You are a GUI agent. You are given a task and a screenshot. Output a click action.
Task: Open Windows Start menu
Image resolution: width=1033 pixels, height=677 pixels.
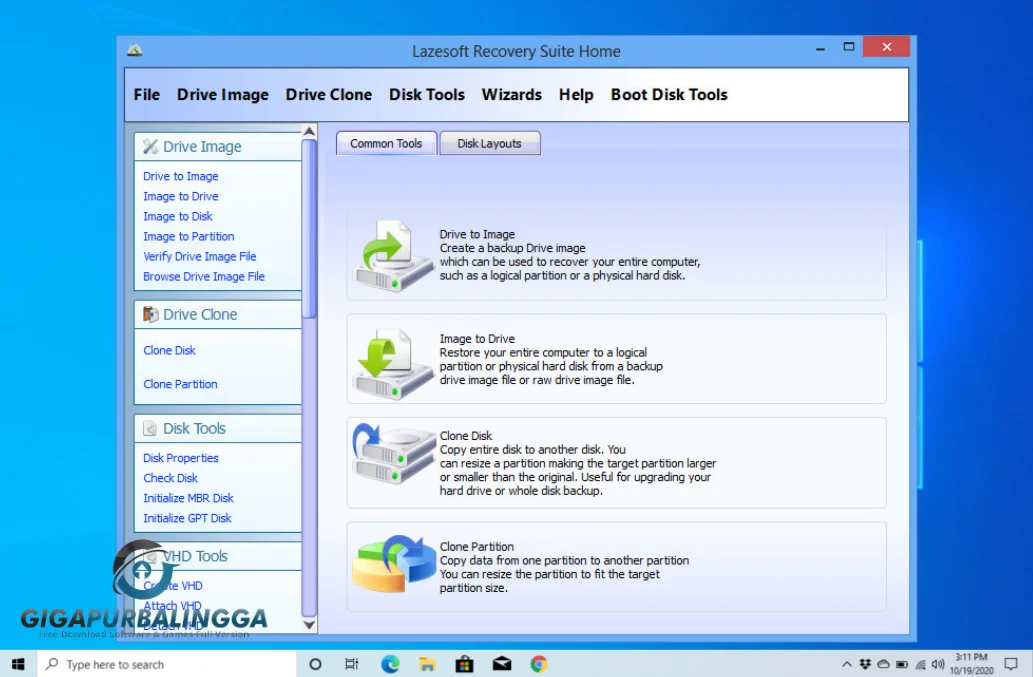pyautogui.click(x=18, y=664)
